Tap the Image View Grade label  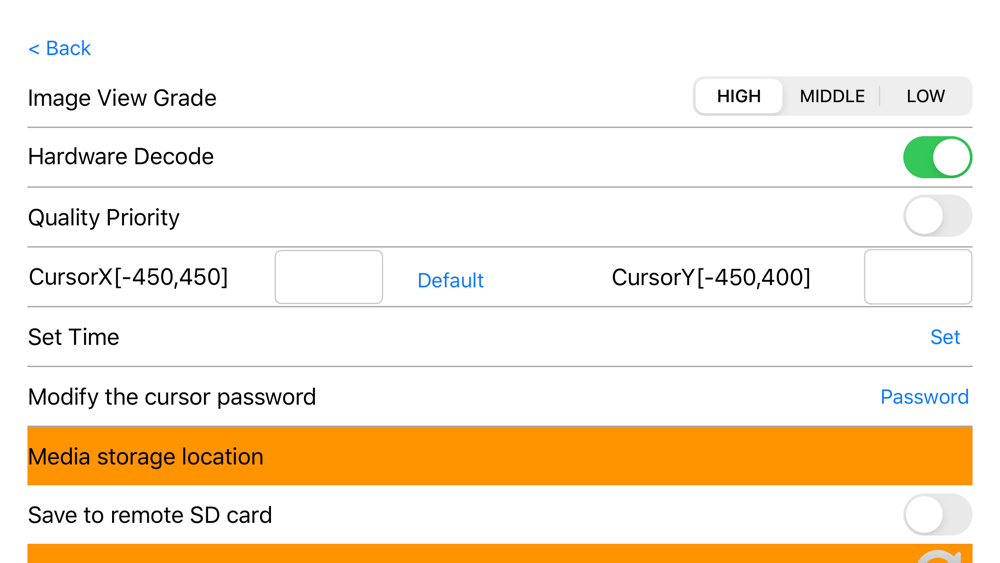pos(122,98)
